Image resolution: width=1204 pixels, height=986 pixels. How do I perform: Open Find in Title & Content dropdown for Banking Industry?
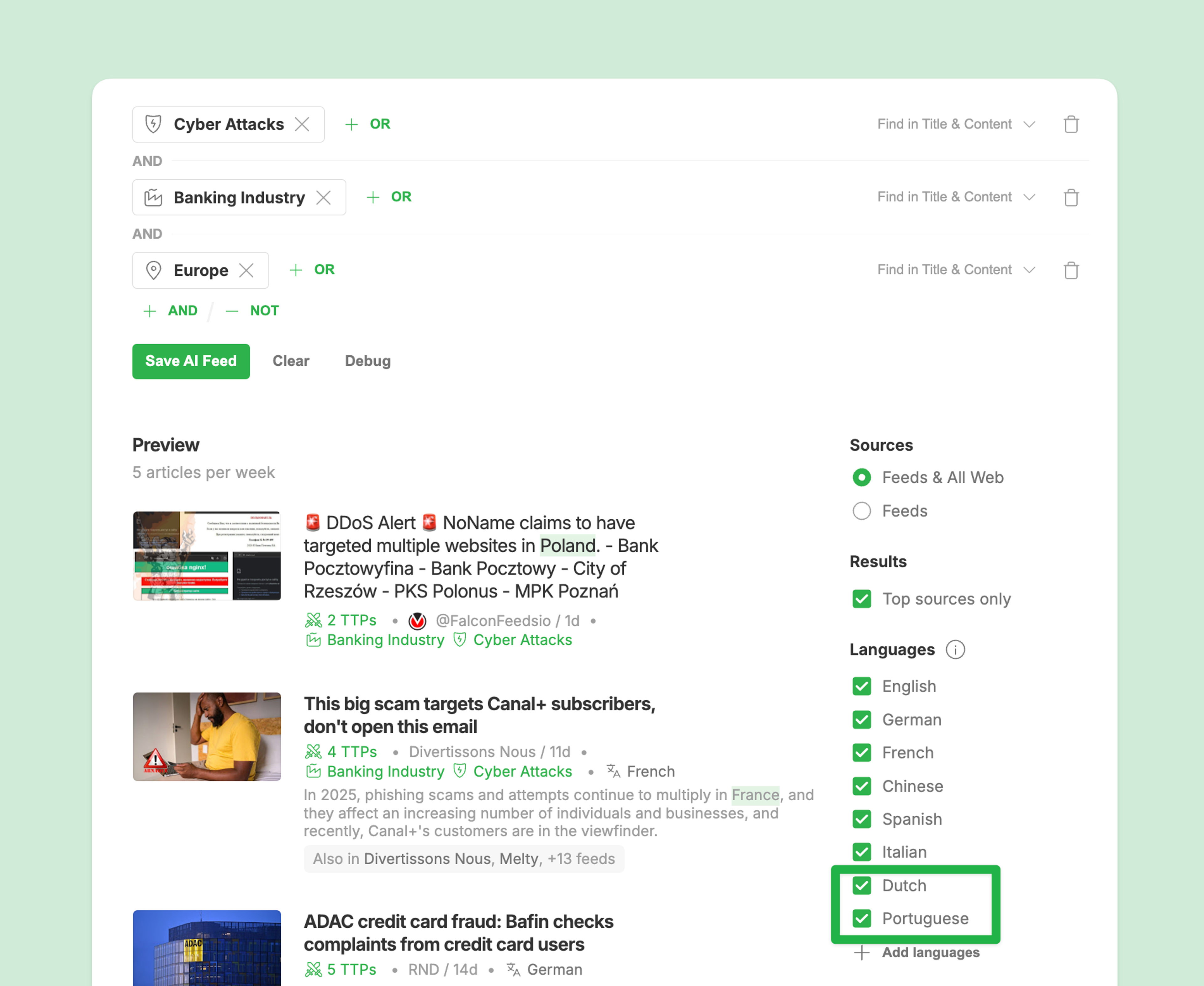point(956,197)
